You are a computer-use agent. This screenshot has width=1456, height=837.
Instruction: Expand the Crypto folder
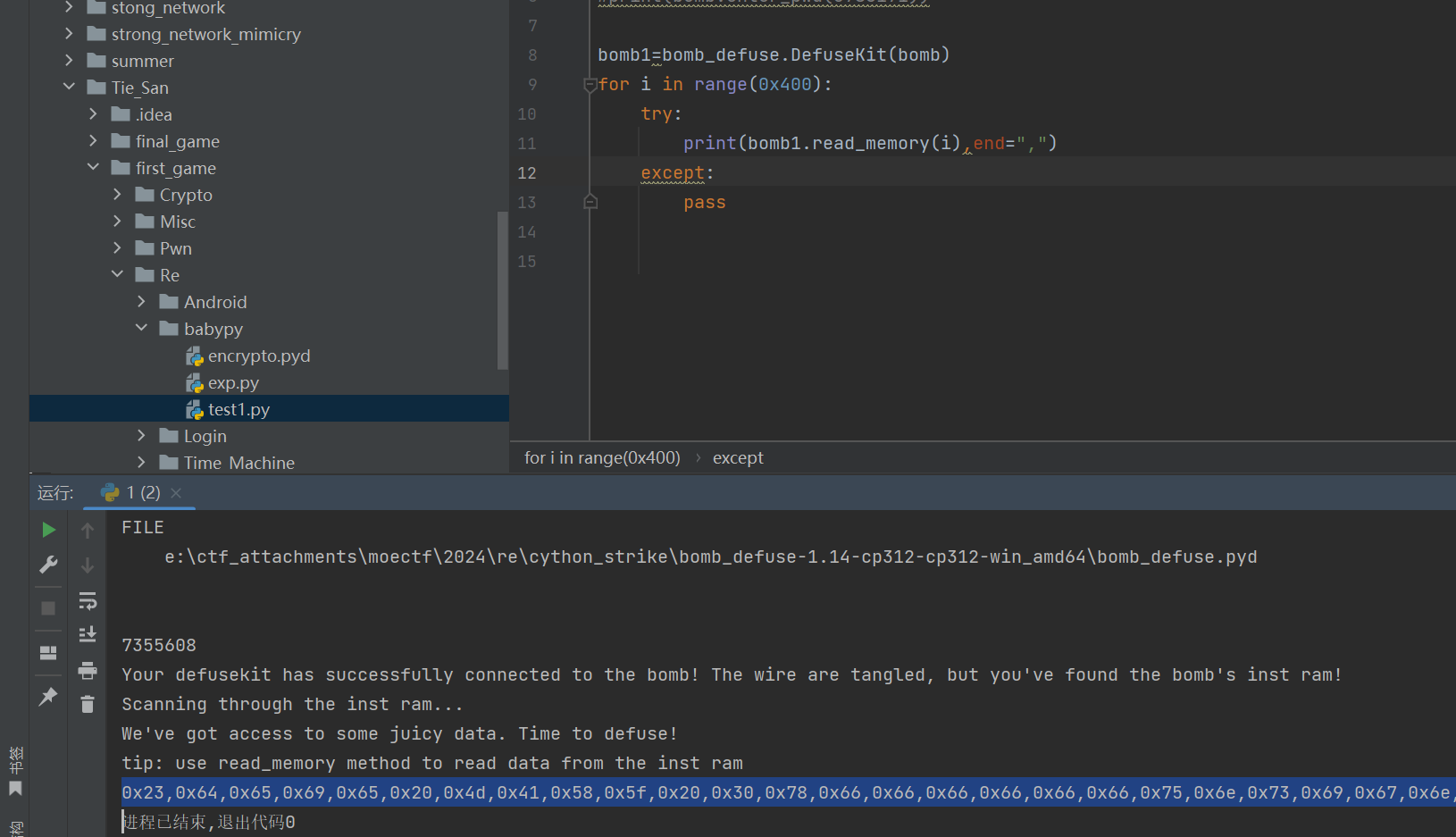point(117,195)
